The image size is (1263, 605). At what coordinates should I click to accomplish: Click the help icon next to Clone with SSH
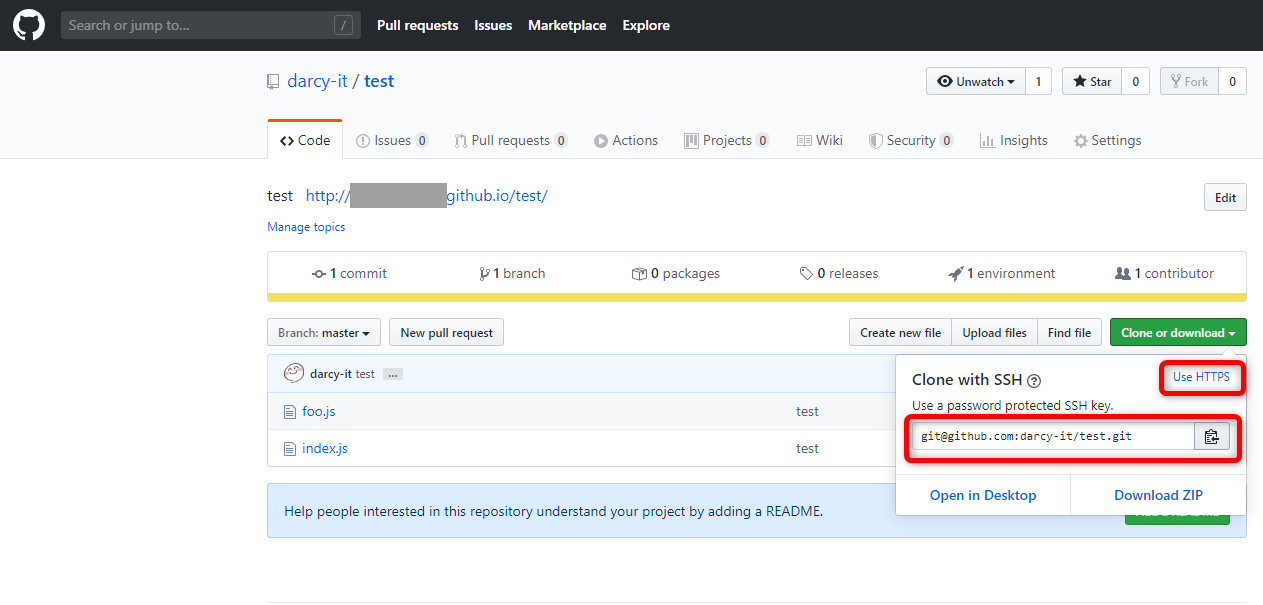(1034, 380)
